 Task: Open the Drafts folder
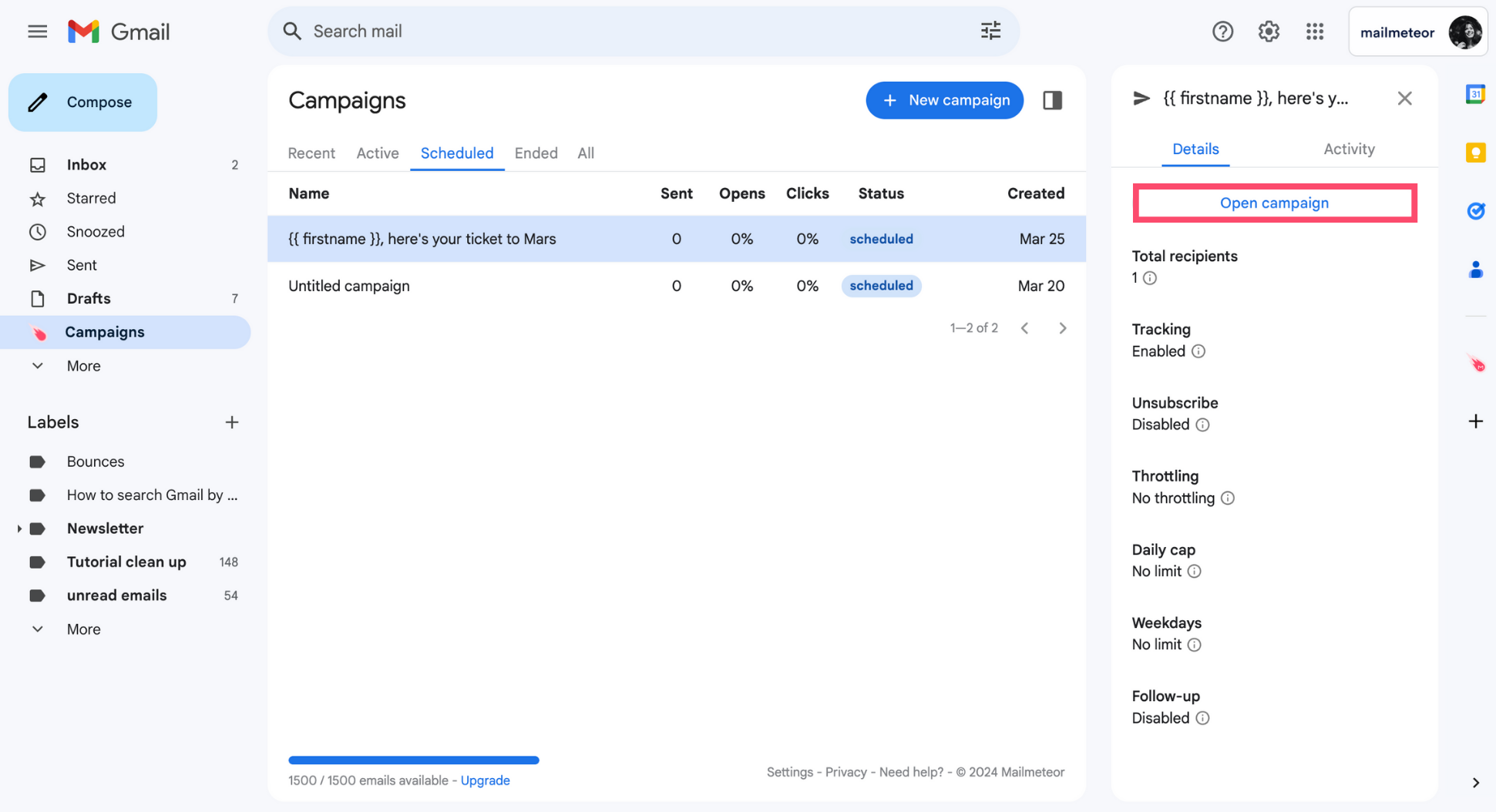[x=125, y=299]
